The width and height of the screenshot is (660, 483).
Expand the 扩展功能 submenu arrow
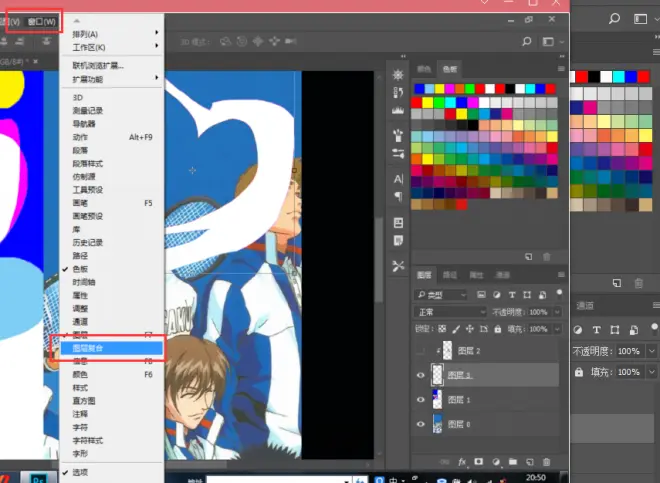157,77
